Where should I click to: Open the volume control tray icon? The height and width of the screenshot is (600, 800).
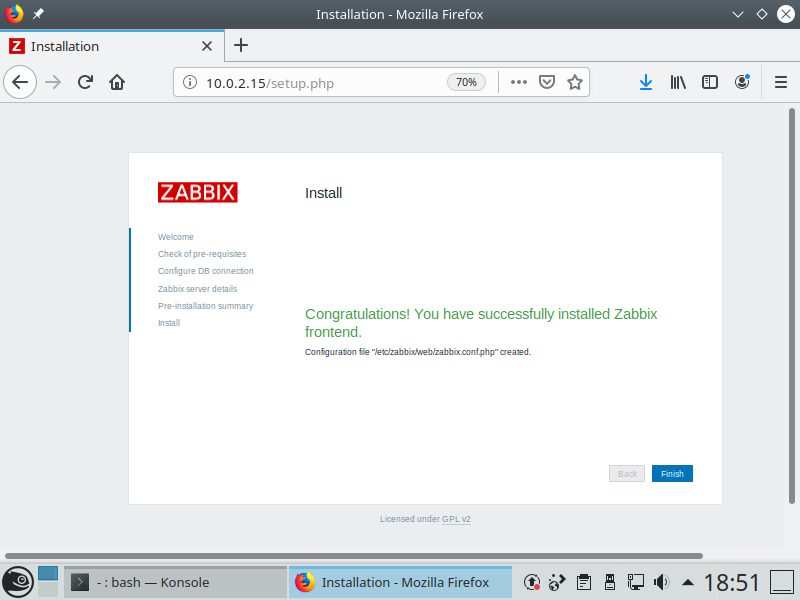tap(661, 582)
